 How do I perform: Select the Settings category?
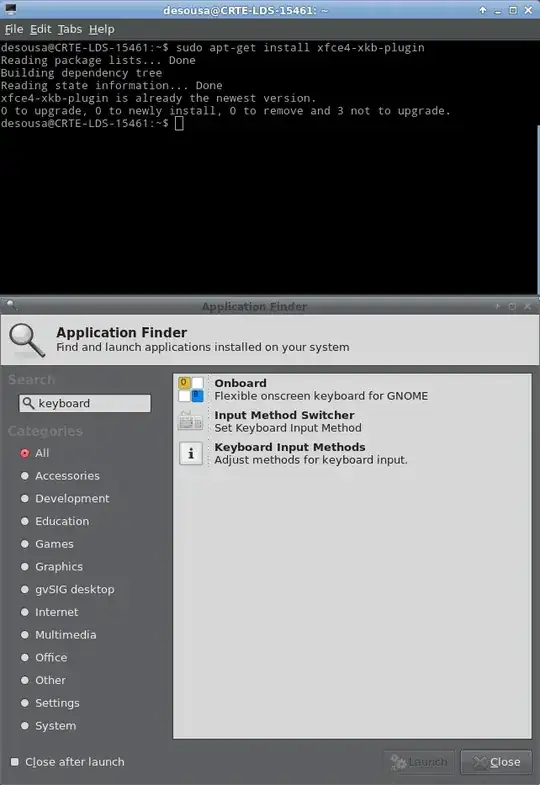pyautogui.click(x=50, y=703)
